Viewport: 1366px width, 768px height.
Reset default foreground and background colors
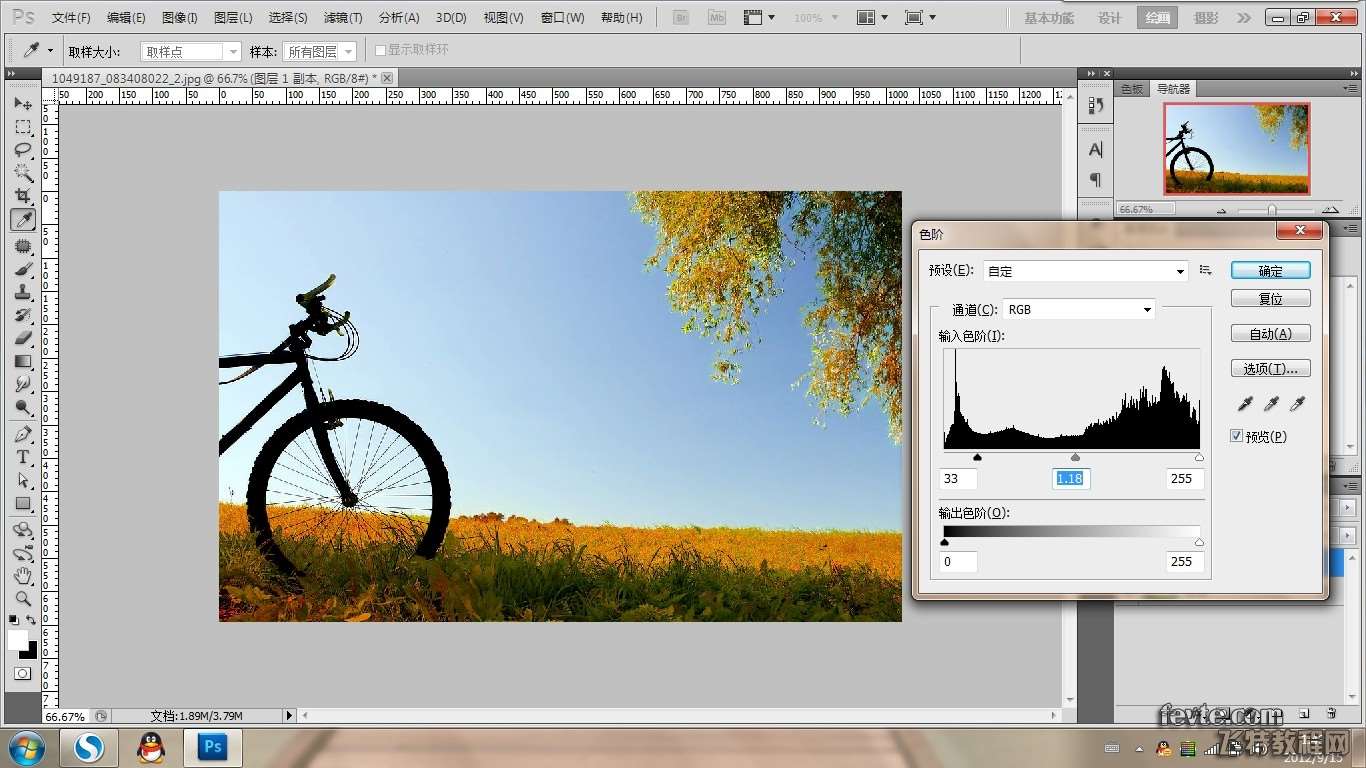click(x=14, y=621)
